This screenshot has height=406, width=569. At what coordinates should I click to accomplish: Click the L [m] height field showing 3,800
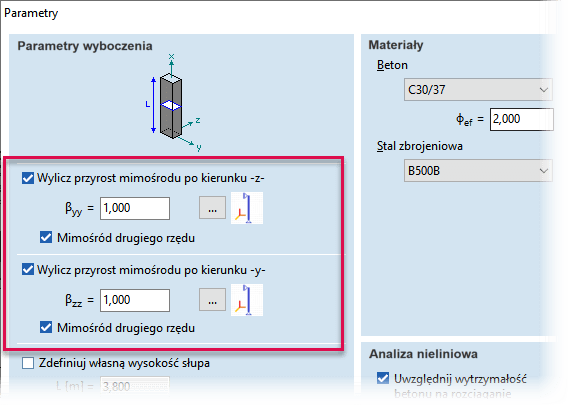(x=135, y=386)
